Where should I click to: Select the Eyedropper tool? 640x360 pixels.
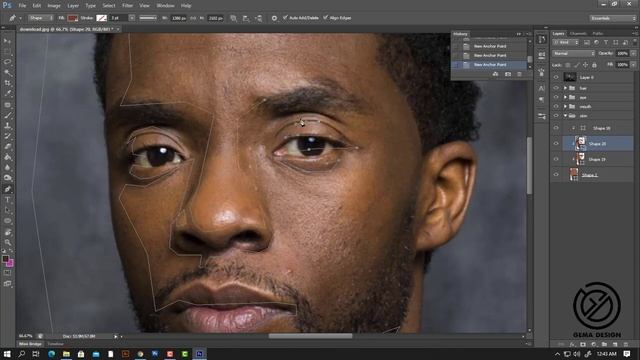7,93
